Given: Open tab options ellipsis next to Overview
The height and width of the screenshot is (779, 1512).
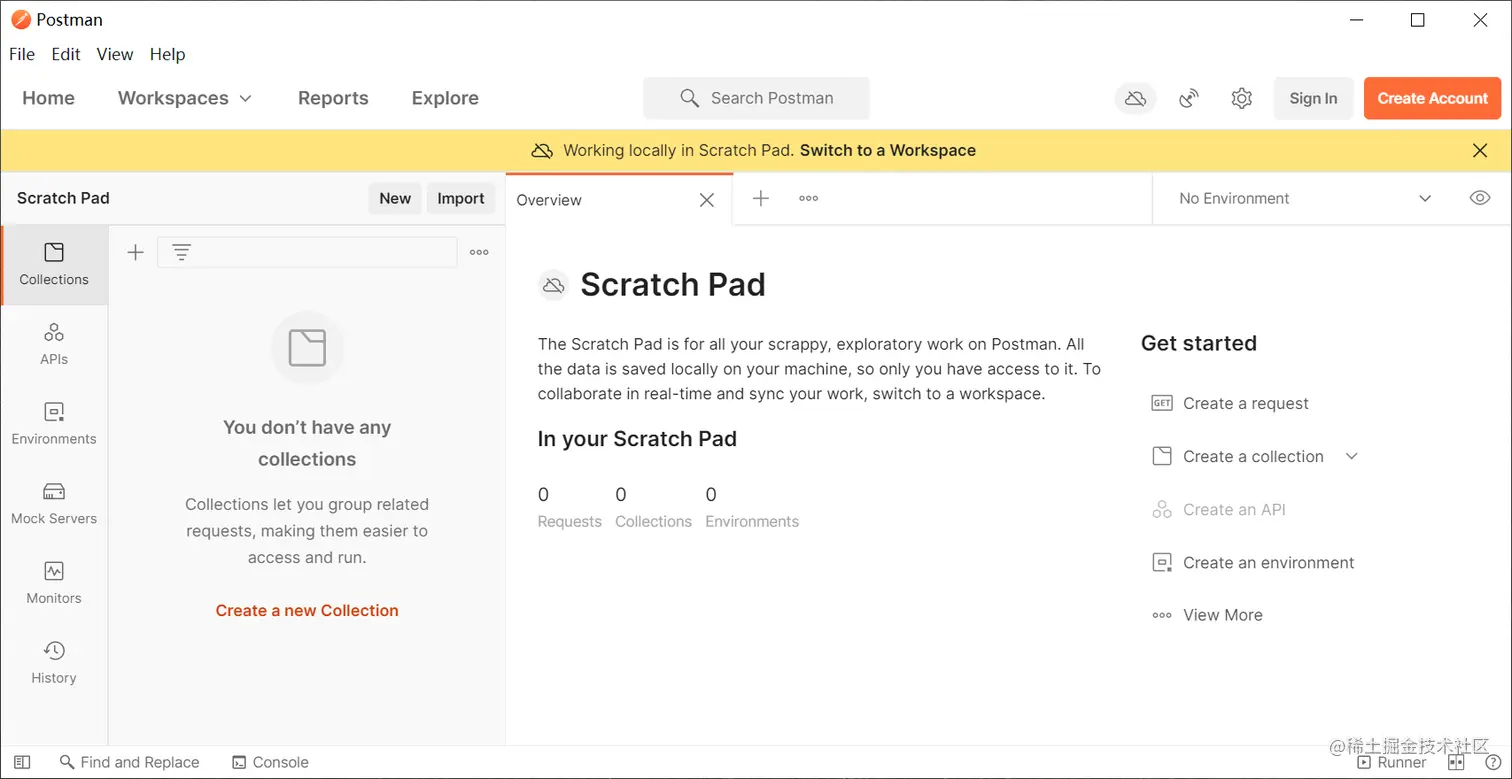Looking at the screenshot, I should tap(809, 198).
